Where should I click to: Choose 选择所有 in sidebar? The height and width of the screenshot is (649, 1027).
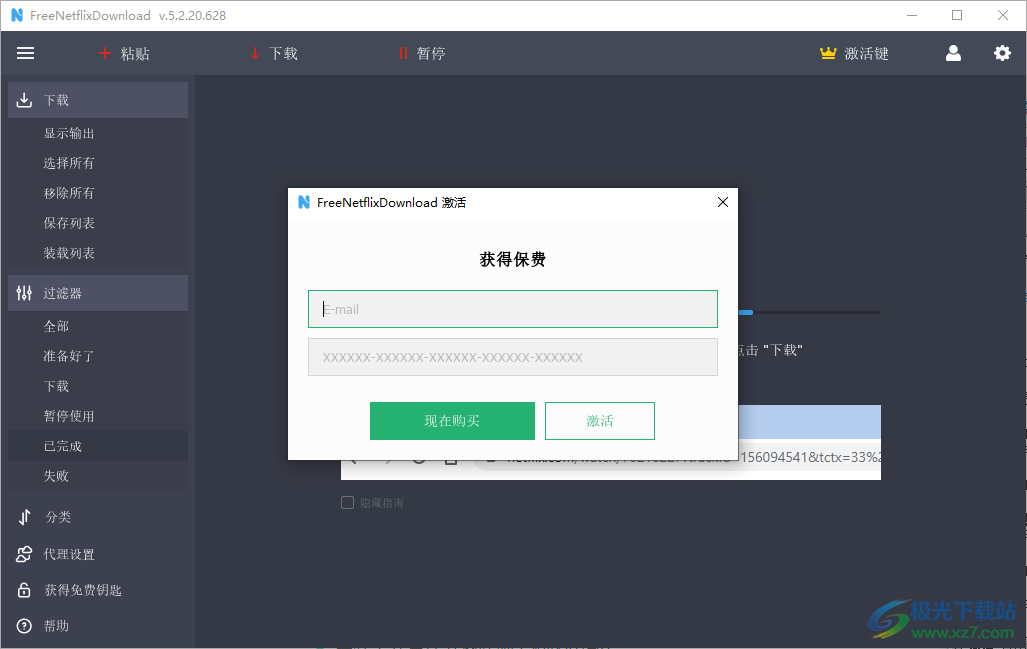tap(98, 163)
